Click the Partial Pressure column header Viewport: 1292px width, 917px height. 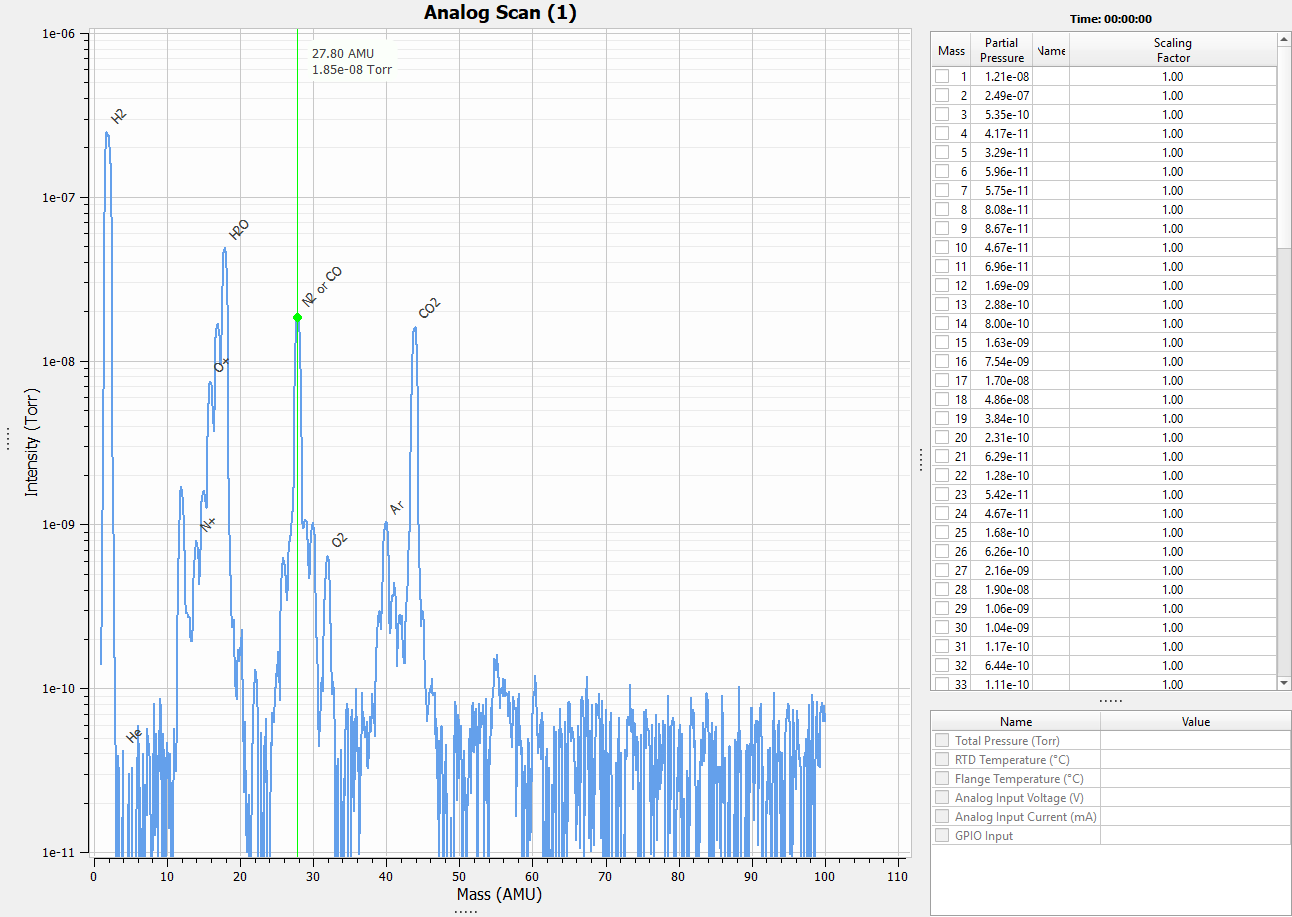coord(1001,50)
